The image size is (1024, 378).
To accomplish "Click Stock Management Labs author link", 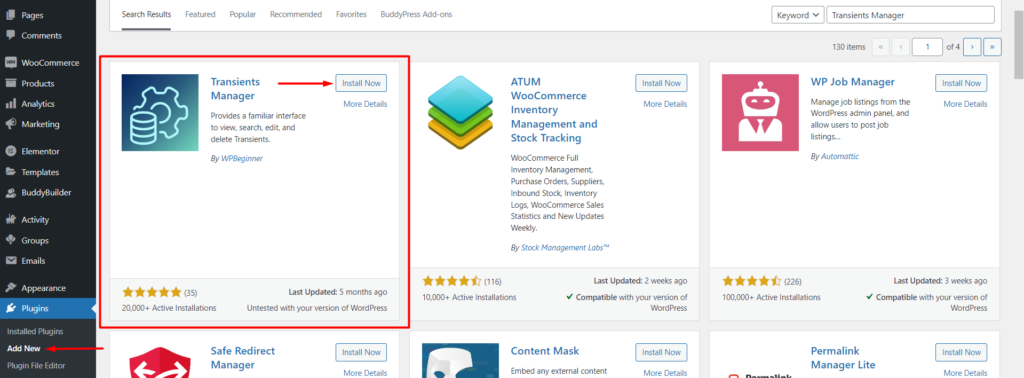I will (565, 247).
